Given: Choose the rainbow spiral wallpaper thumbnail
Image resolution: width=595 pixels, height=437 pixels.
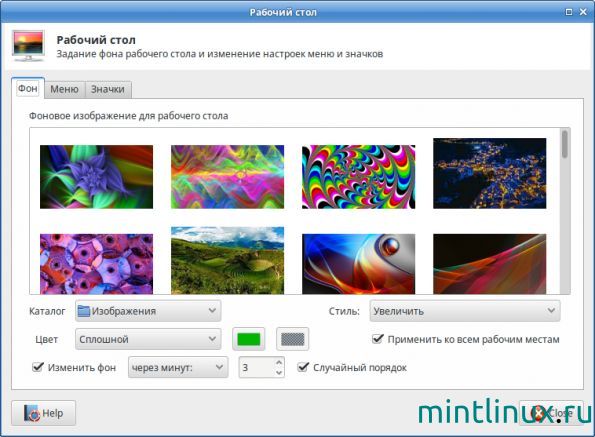Looking at the screenshot, I should point(358,177).
